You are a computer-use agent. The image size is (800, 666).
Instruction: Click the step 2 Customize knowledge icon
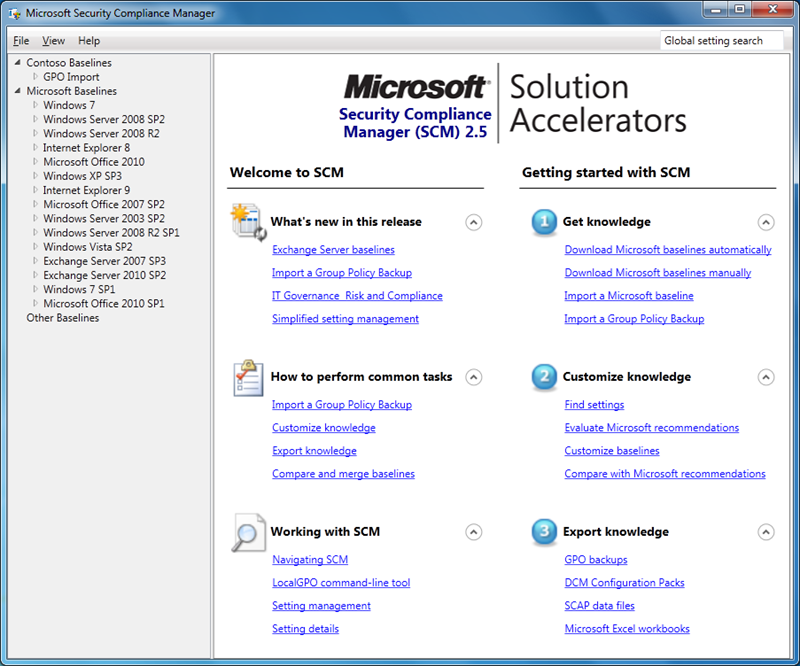click(x=544, y=377)
